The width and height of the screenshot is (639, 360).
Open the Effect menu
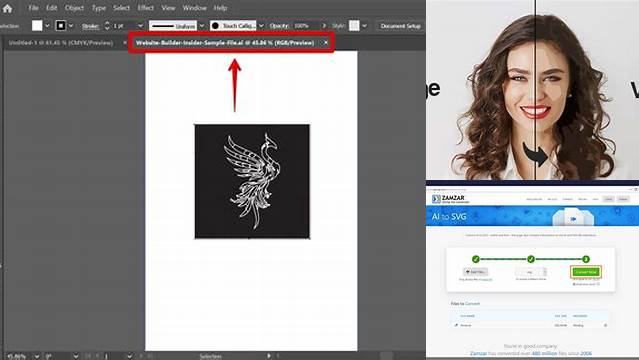(x=145, y=8)
